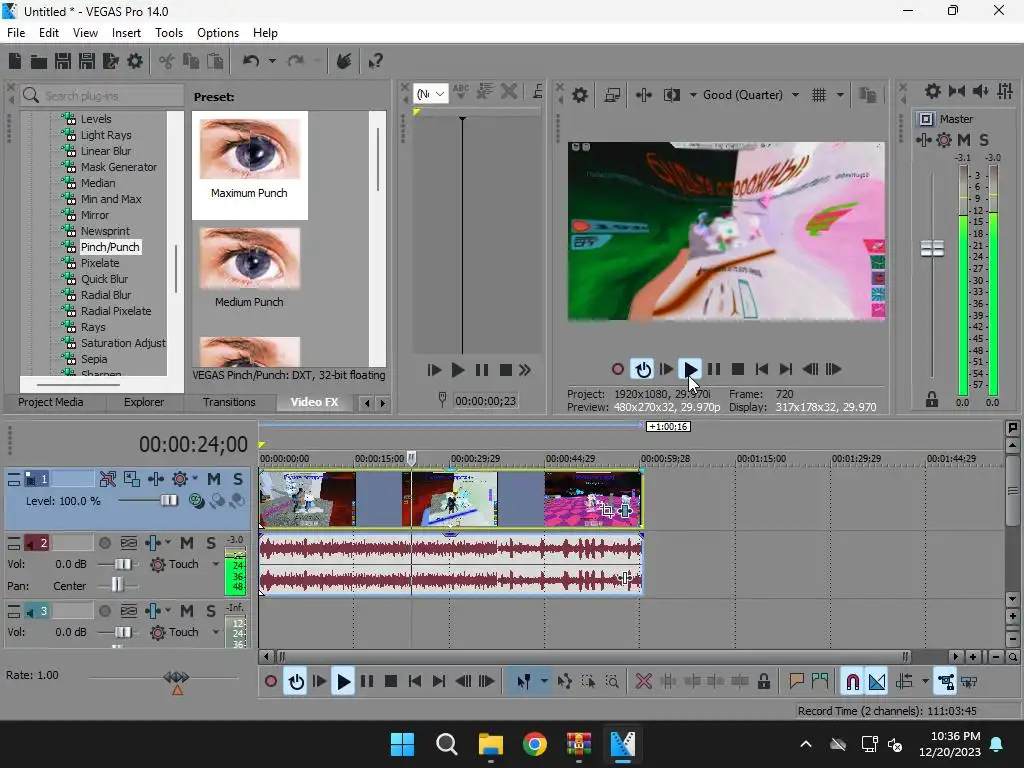Open the Options menu
Image resolution: width=1024 pixels, height=768 pixels.
(217, 33)
